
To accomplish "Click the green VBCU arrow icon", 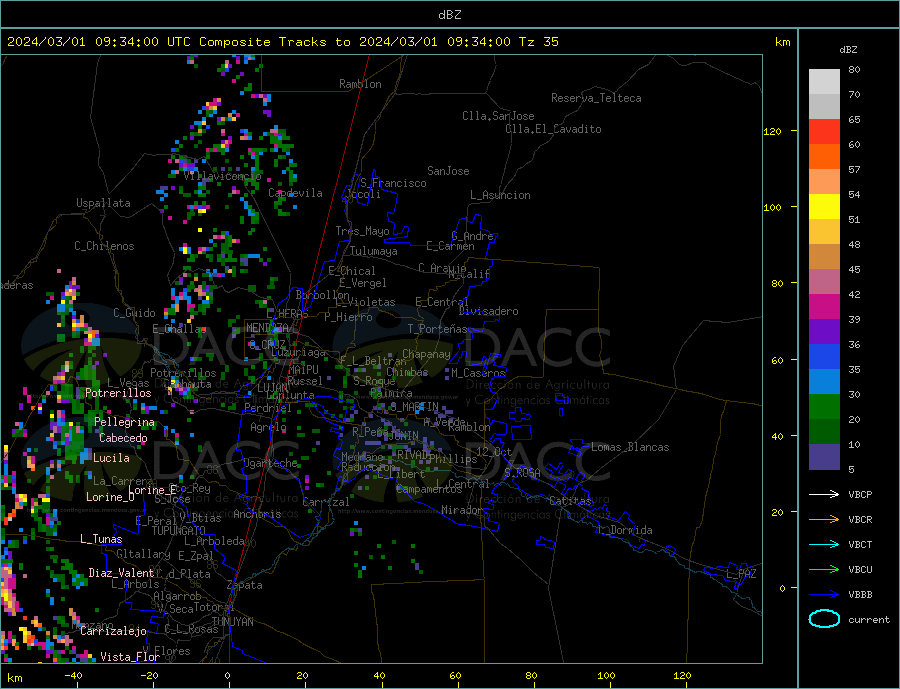I will pos(825,570).
